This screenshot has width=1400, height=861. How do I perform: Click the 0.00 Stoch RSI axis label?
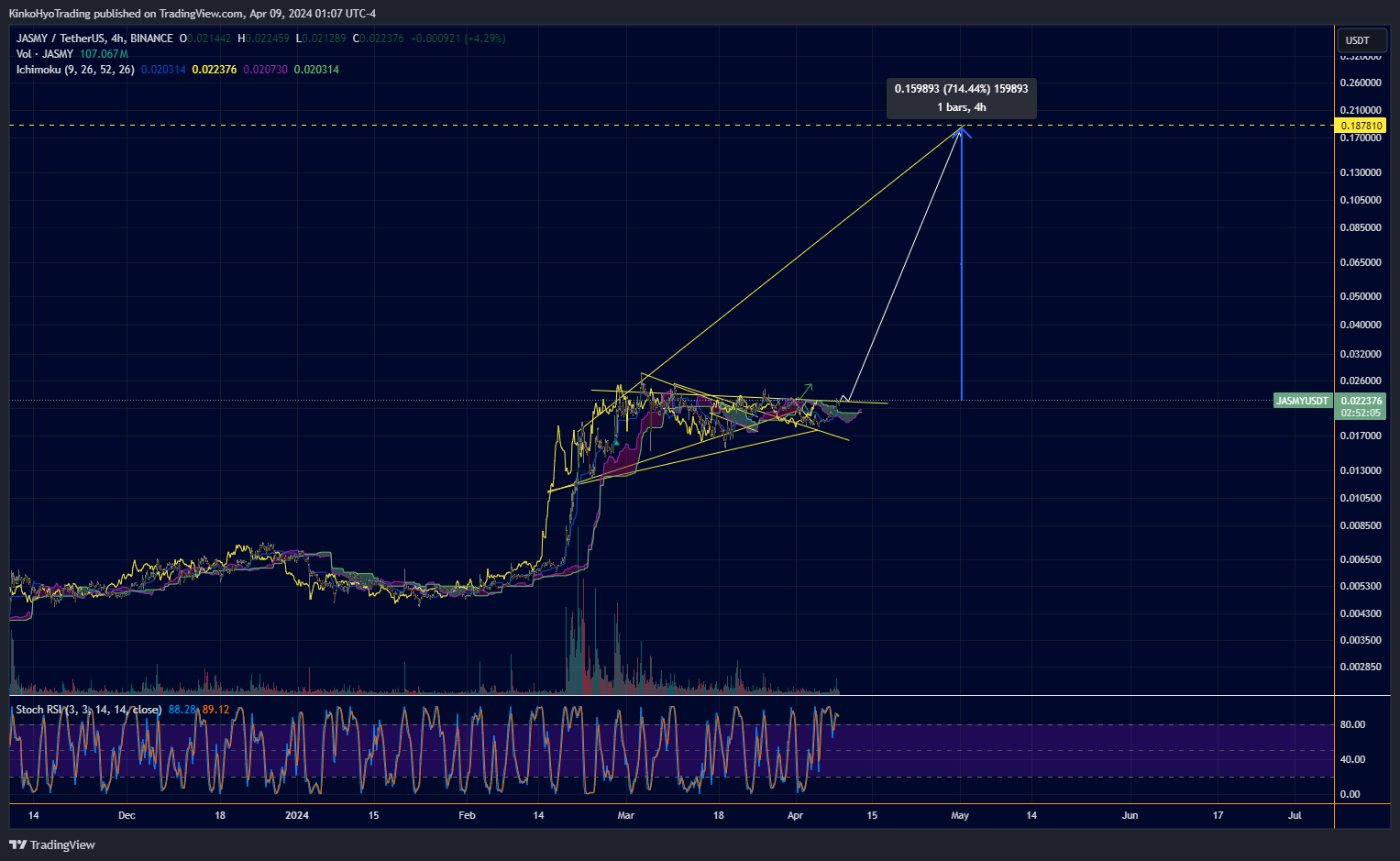pos(1350,794)
